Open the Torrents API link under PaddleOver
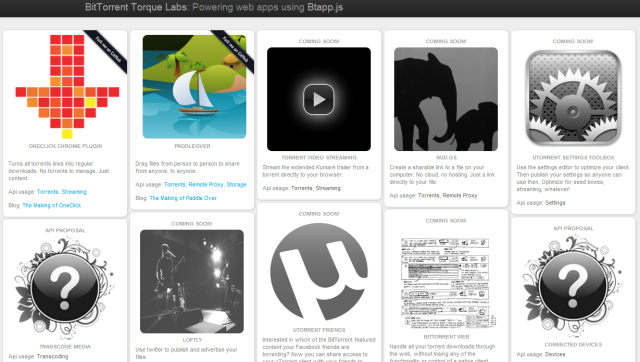 tap(174, 184)
